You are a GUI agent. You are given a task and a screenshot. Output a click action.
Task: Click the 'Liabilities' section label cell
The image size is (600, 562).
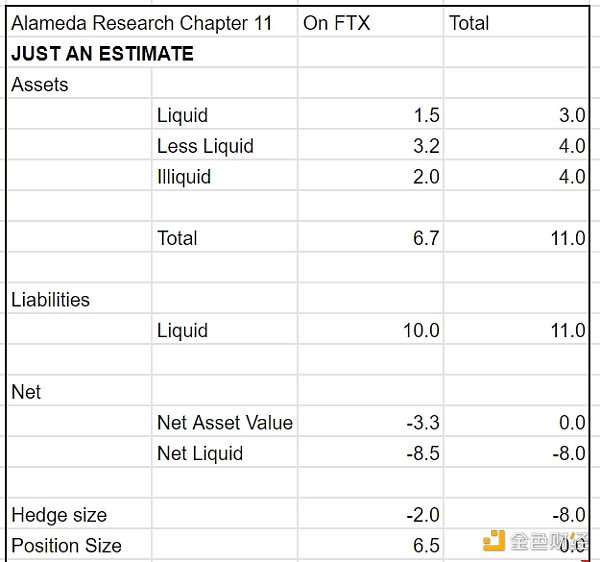pos(50,300)
